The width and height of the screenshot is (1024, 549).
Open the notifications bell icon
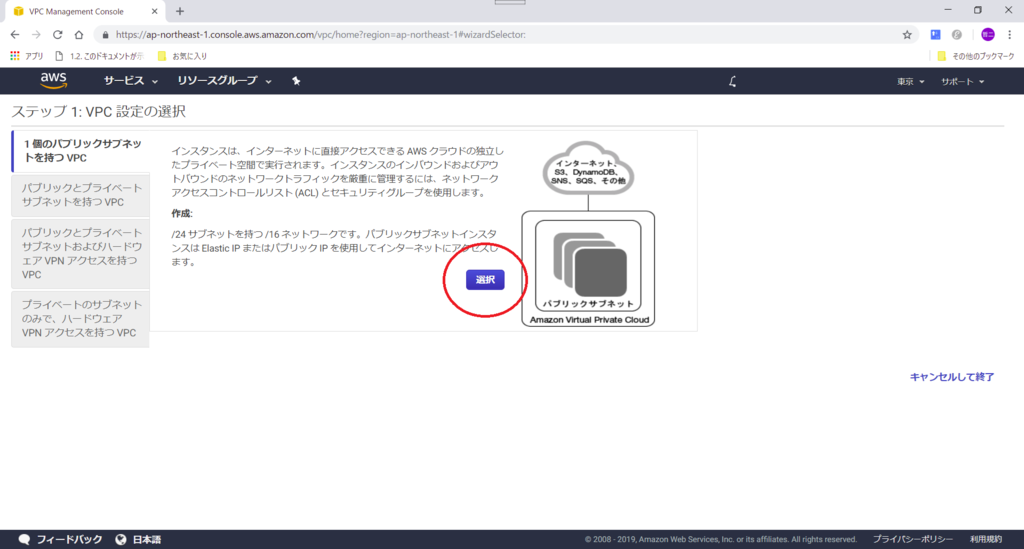pyautogui.click(x=732, y=82)
